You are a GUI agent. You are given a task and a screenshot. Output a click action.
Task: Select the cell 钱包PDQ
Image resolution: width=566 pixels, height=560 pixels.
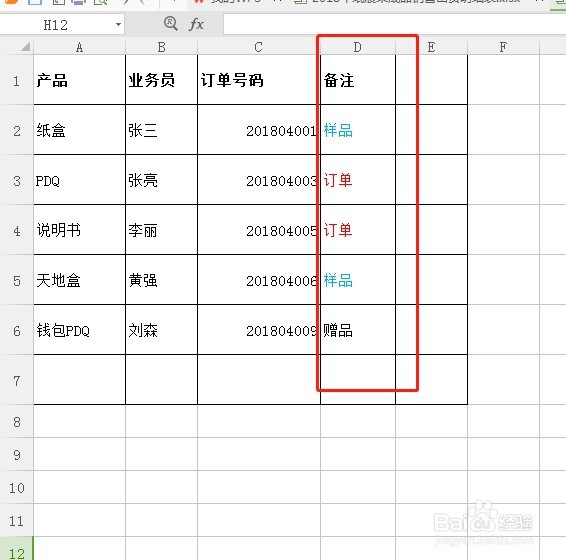tap(79, 330)
